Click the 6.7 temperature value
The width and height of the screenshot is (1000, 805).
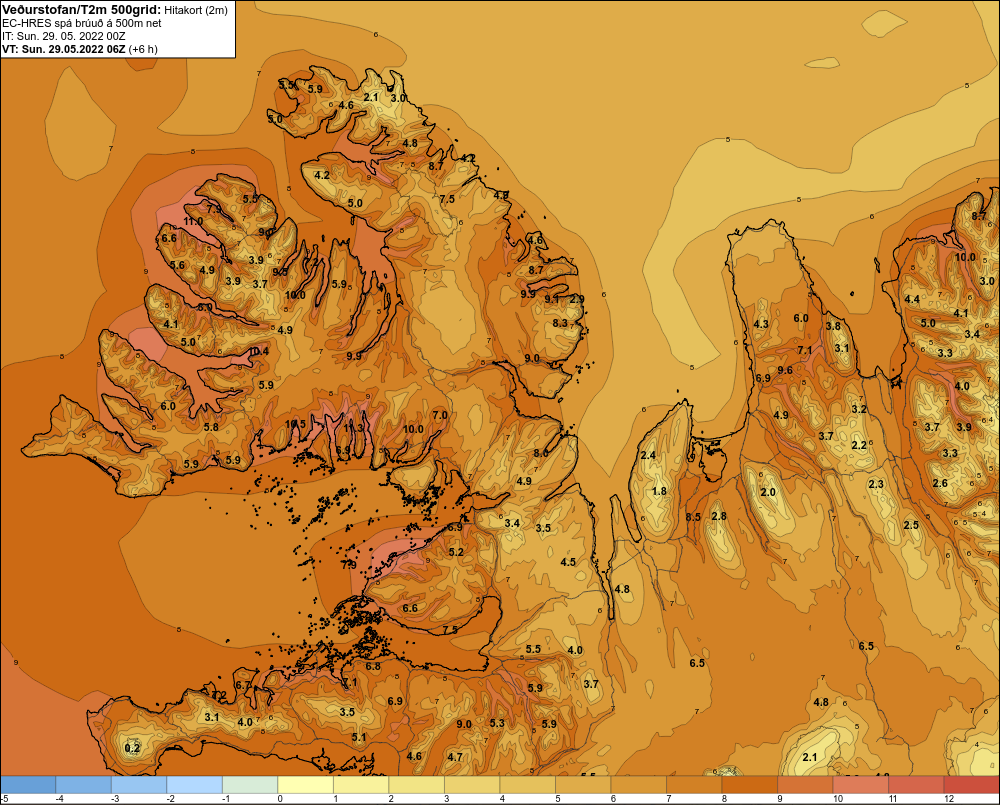point(243,685)
